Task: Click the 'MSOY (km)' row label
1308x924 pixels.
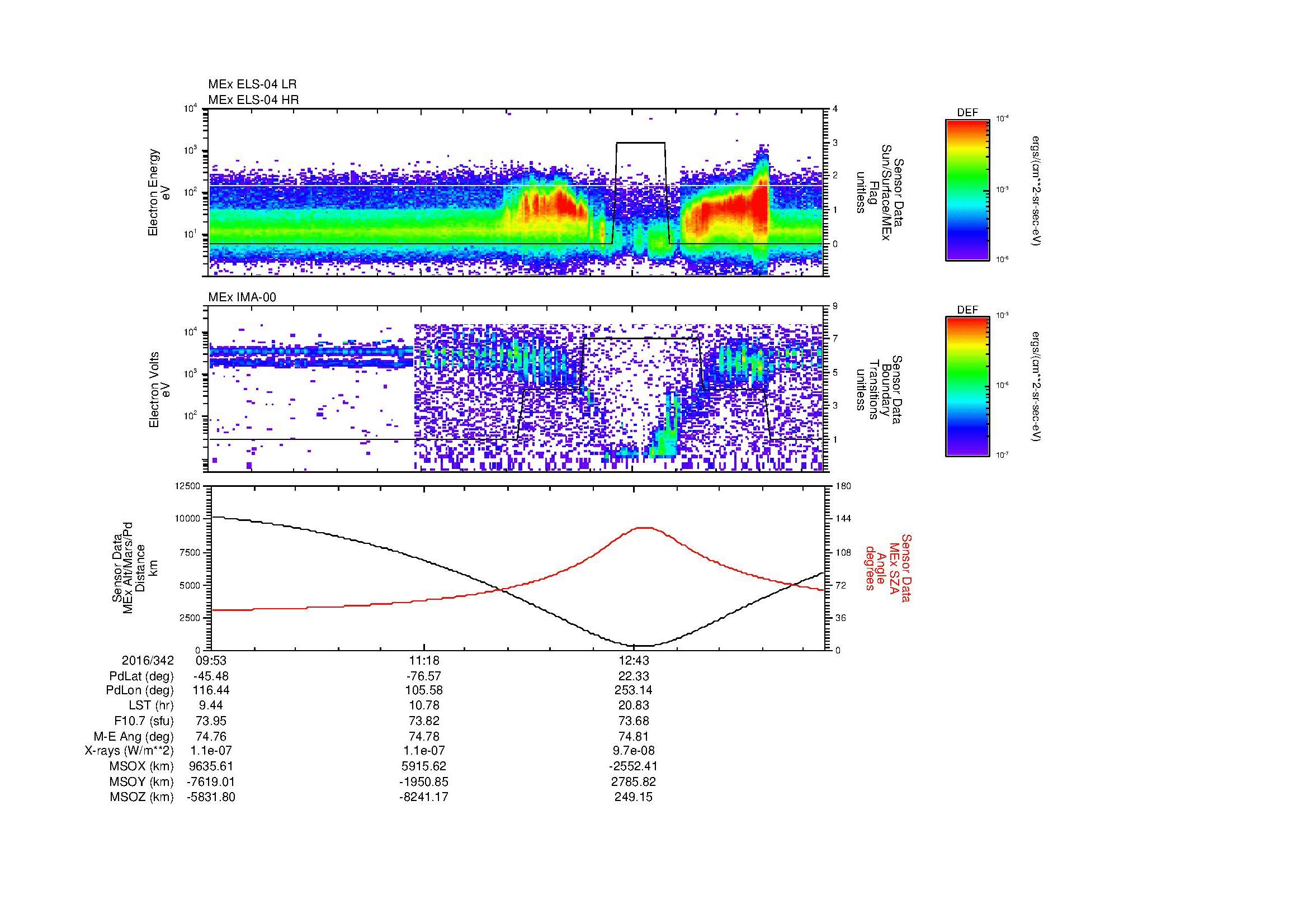Action: click(x=142, y=781)
